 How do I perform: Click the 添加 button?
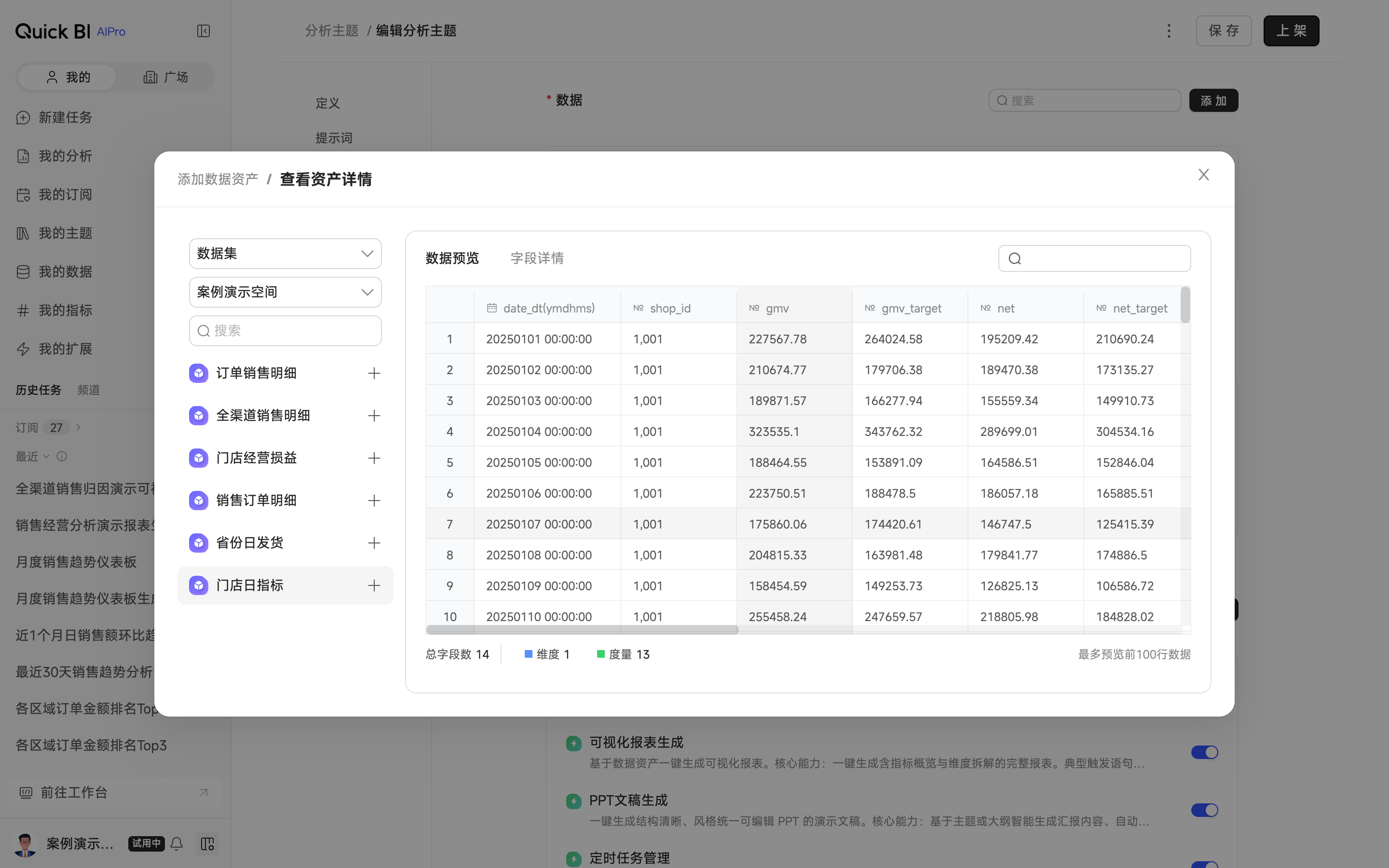coord(1213,100)
